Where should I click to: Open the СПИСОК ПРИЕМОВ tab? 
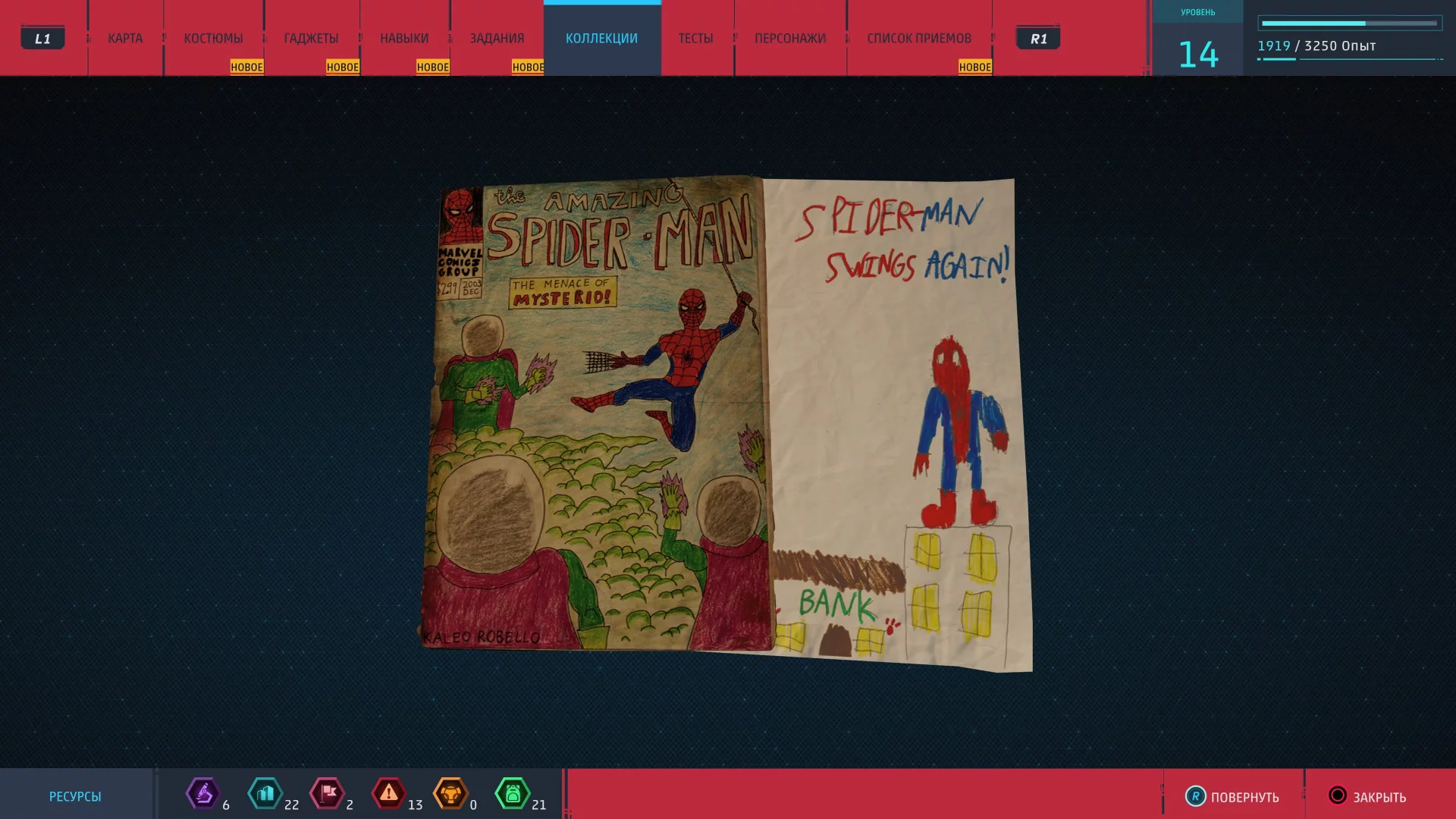[x=919, y=38]
